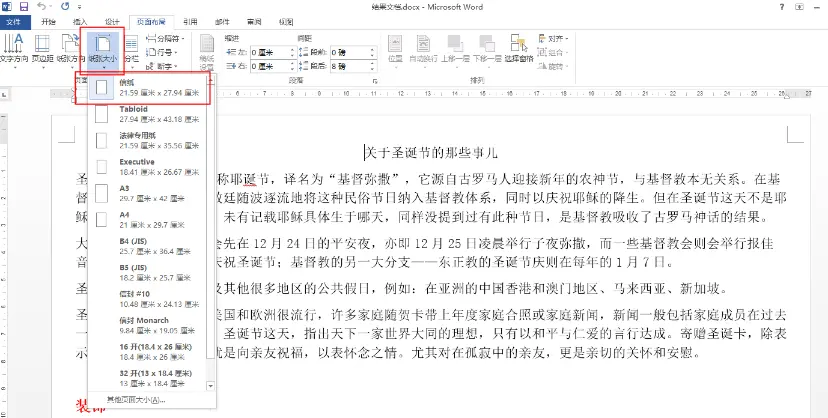Open the 选择窗格 selection pane
The image size is (828, 418).
519,49
